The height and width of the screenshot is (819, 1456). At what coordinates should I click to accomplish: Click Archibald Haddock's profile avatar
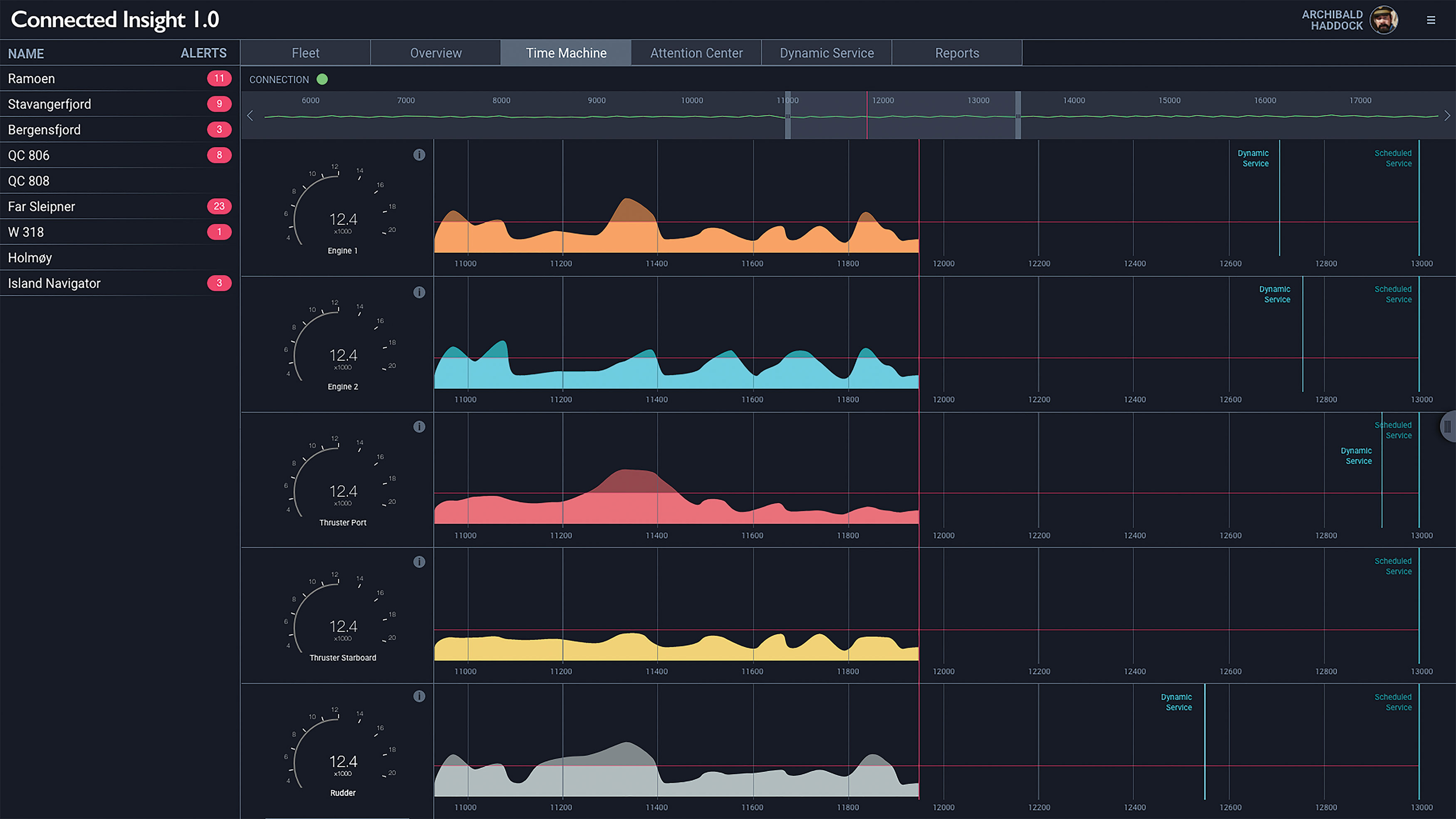click(x=1384, y=20)
